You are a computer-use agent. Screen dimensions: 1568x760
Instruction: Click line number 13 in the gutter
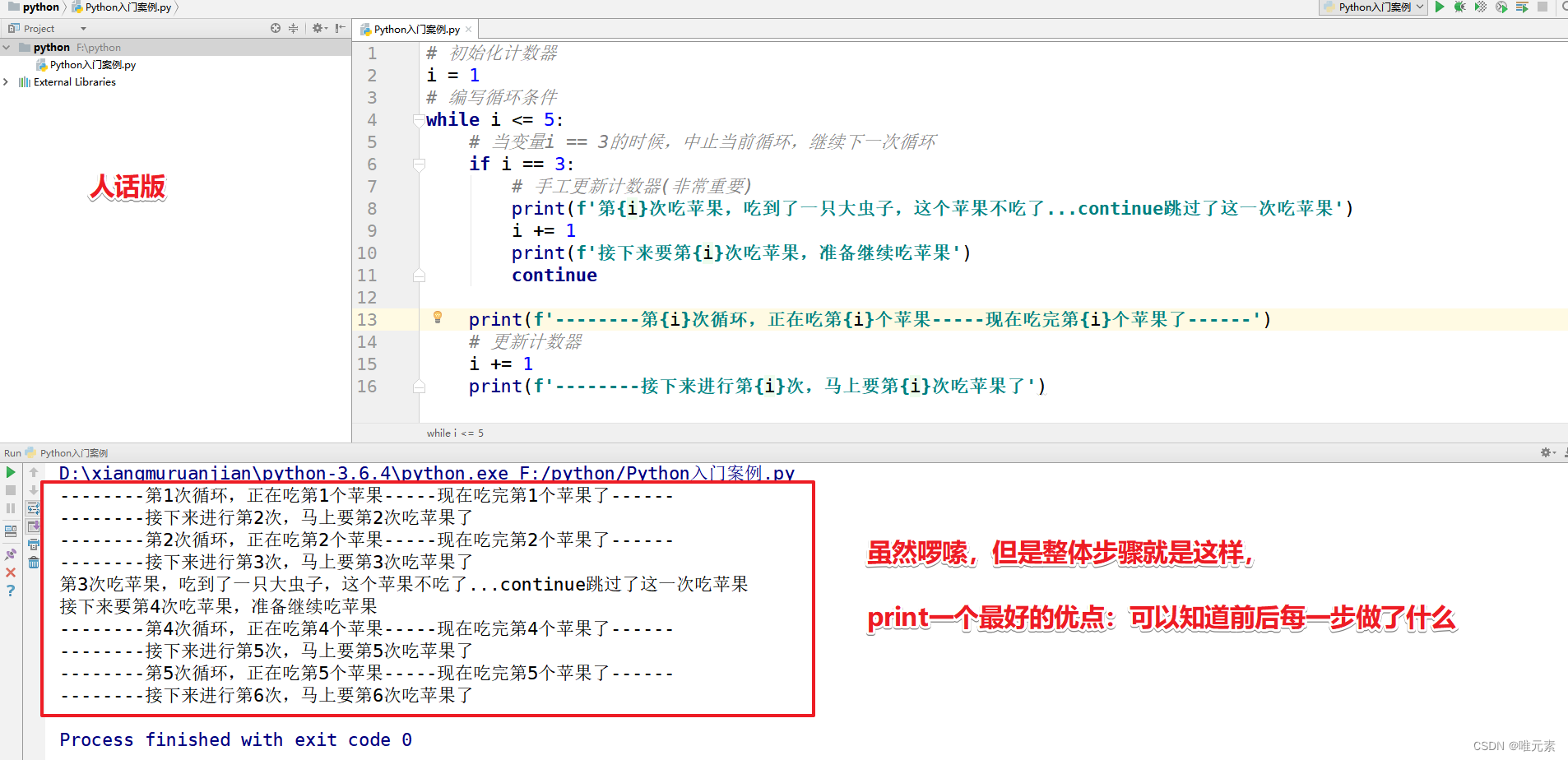(367, 319)
